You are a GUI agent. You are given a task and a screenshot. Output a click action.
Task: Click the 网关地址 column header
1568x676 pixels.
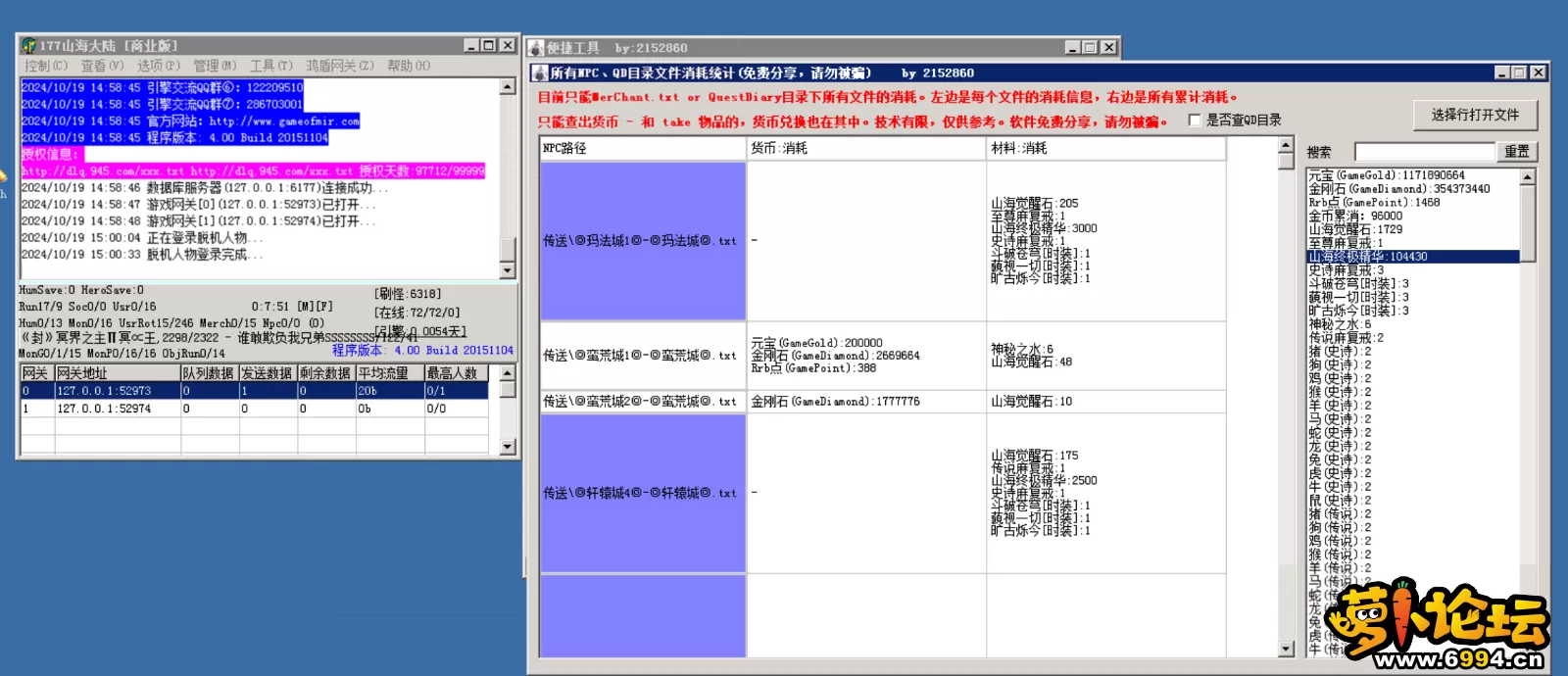coord(118,373)
